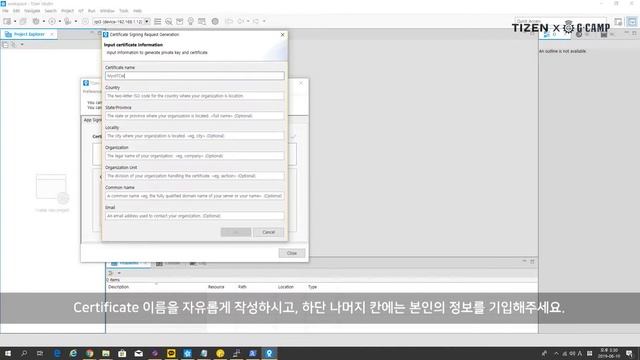Screen dimensions: 640x360
Task: Click the Build toolbar icon
Action: [x=36, y=21]
